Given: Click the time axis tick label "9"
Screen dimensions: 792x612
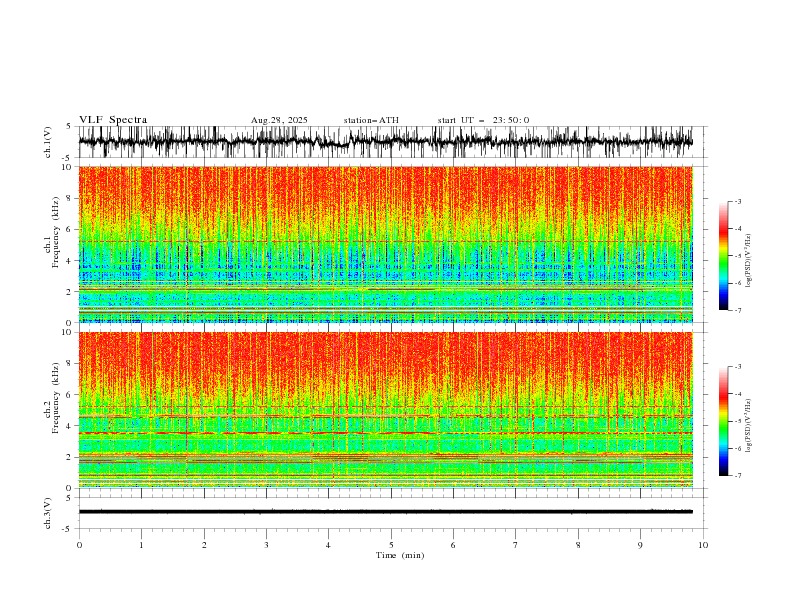Looking at the screenshot, I should 640,545.
